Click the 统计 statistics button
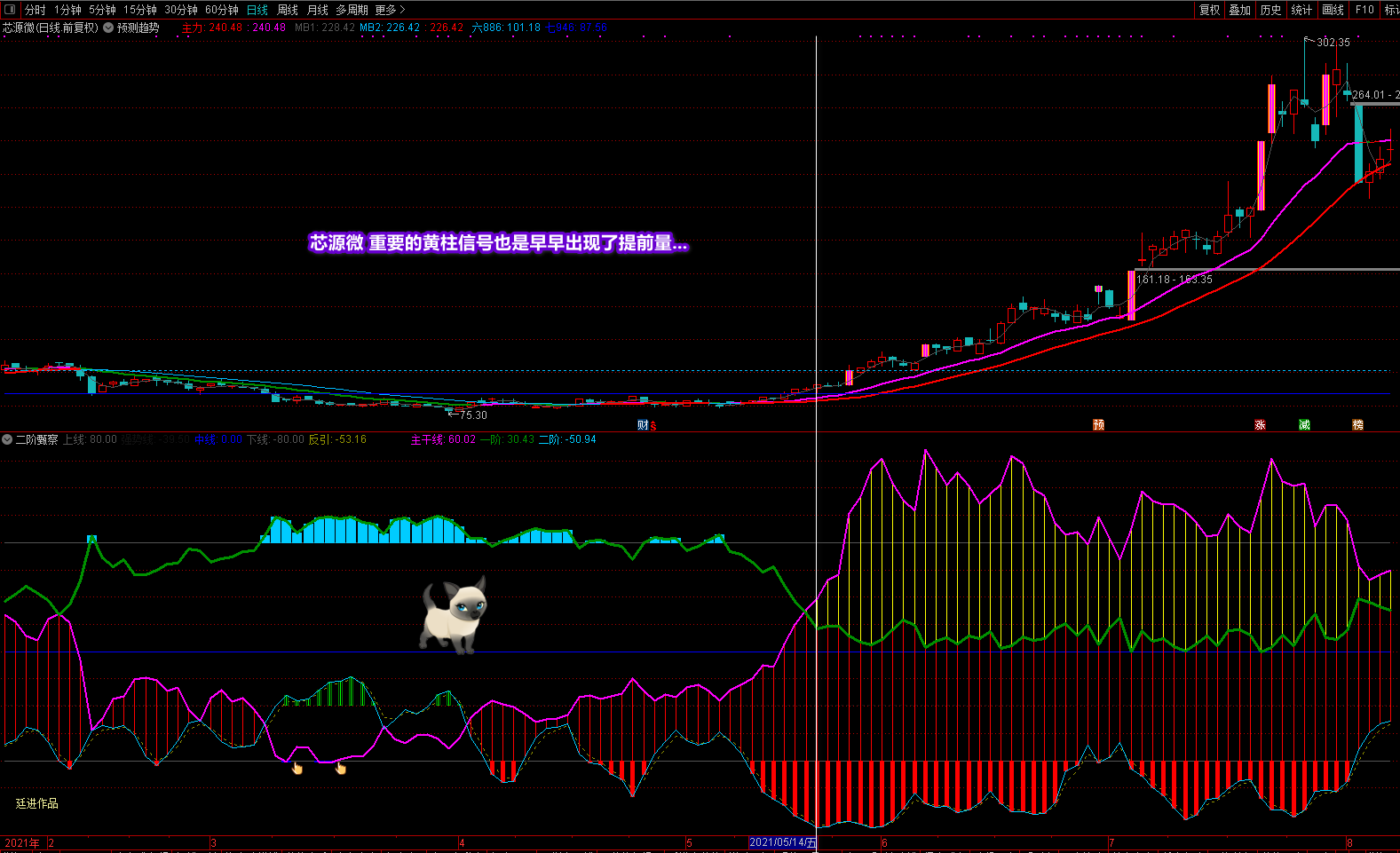This screenshot has width=1400, height=853. (1301, 10)
